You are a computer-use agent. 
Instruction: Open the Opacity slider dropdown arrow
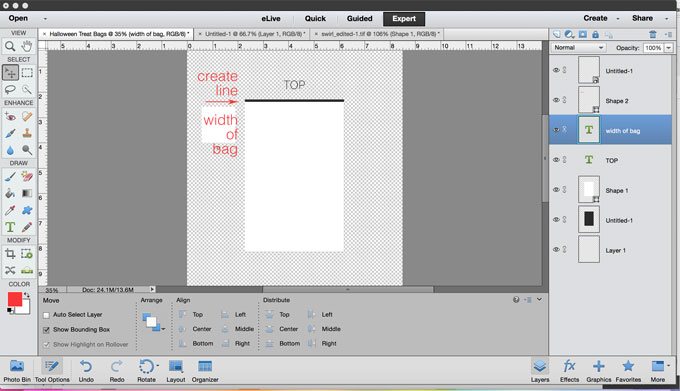669,48
